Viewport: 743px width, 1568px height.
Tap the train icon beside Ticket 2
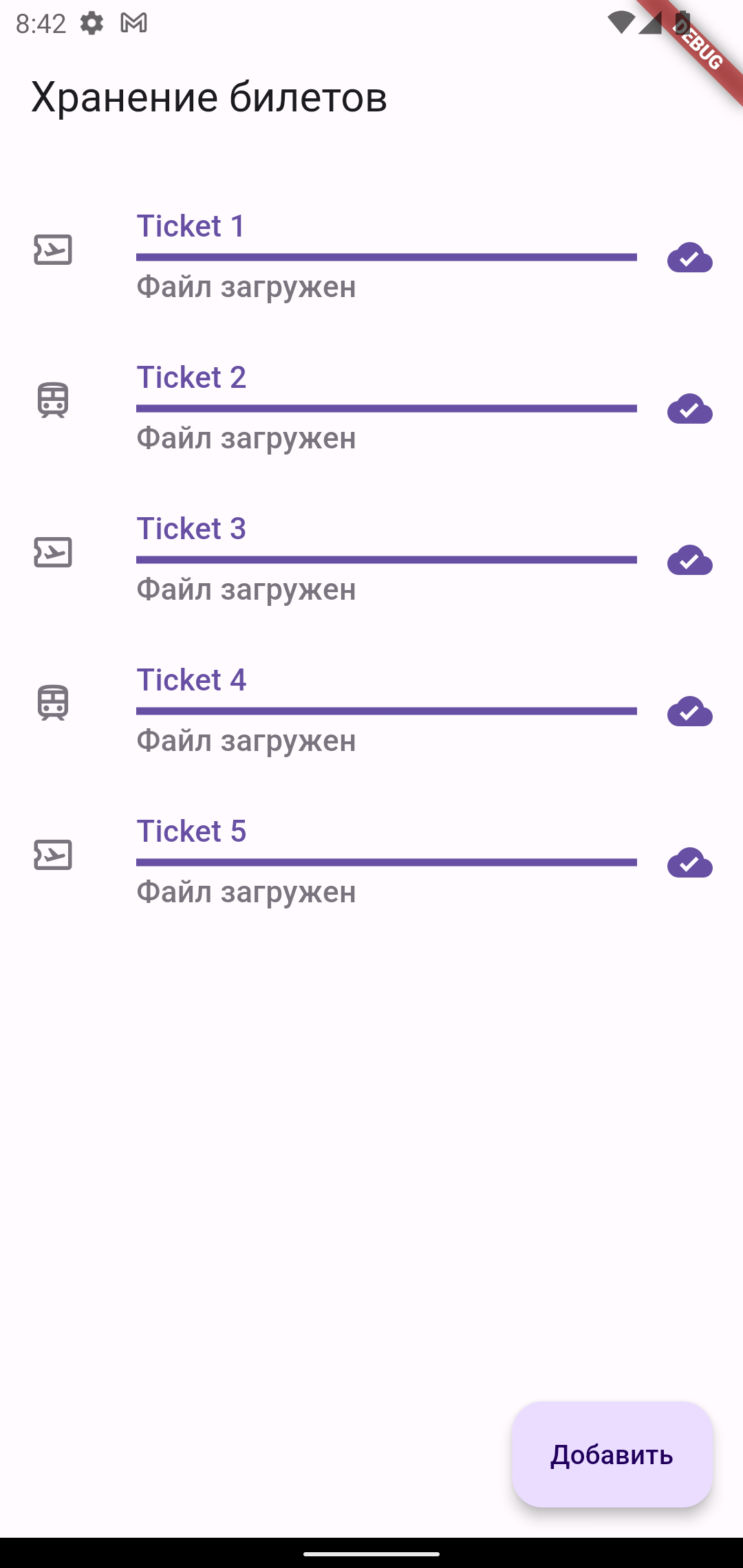point(53,400)
